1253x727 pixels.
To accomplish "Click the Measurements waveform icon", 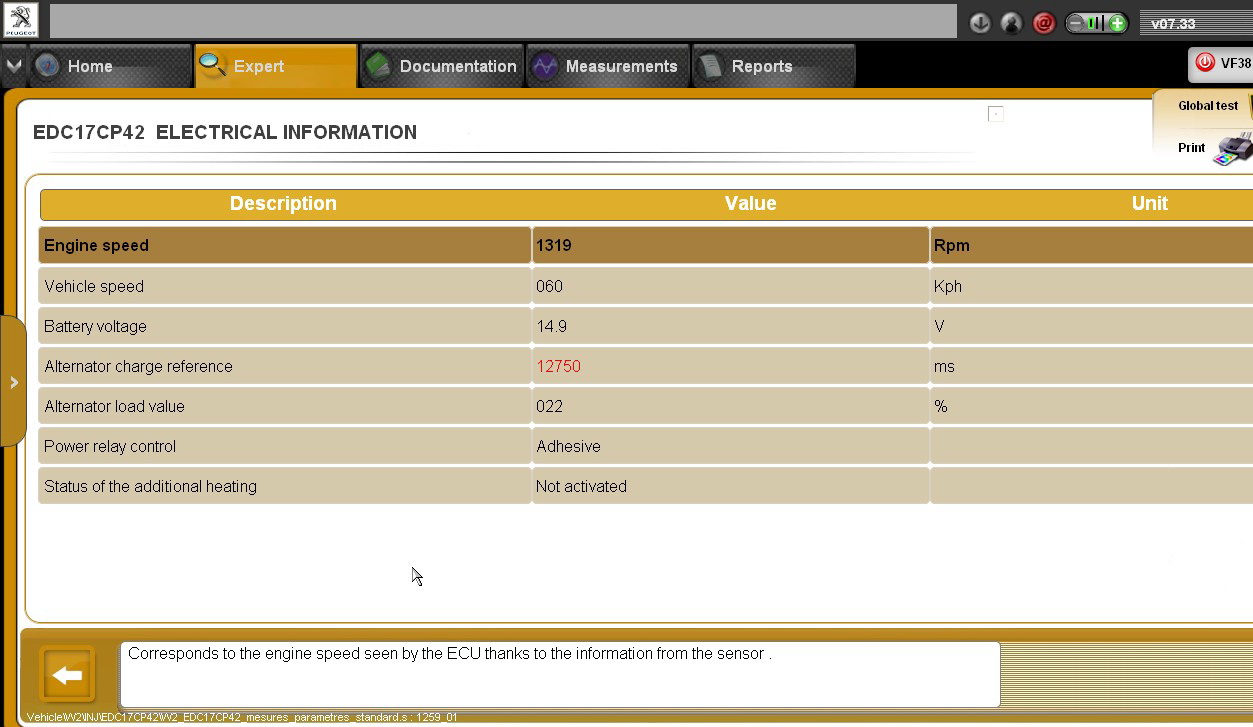I will pyautogui.click(x=544, y=66).
